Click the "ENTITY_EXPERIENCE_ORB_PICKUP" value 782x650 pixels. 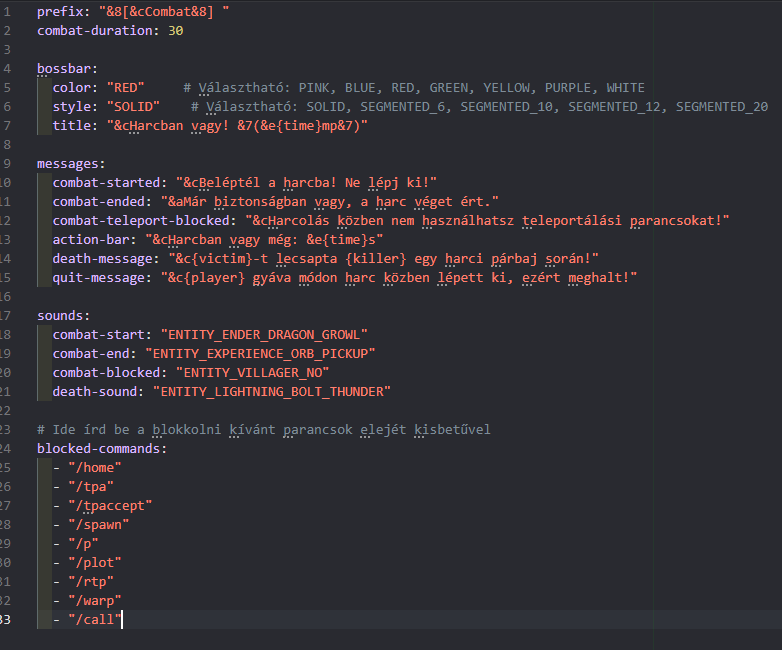[260, 354]
